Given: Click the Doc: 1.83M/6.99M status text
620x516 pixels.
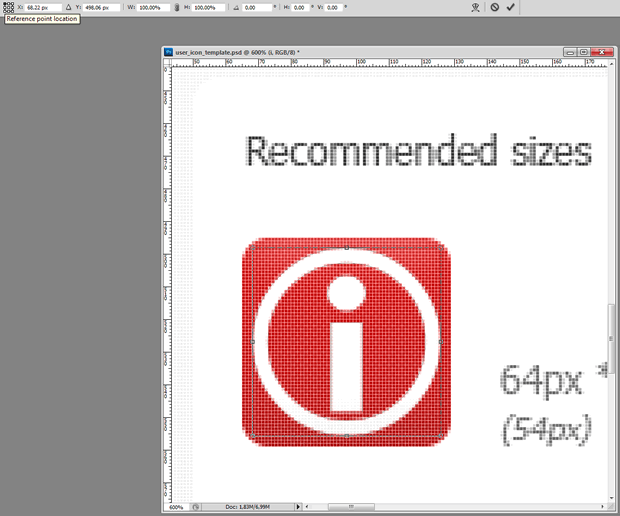Looking at the screenshot, I should point(248,507).
